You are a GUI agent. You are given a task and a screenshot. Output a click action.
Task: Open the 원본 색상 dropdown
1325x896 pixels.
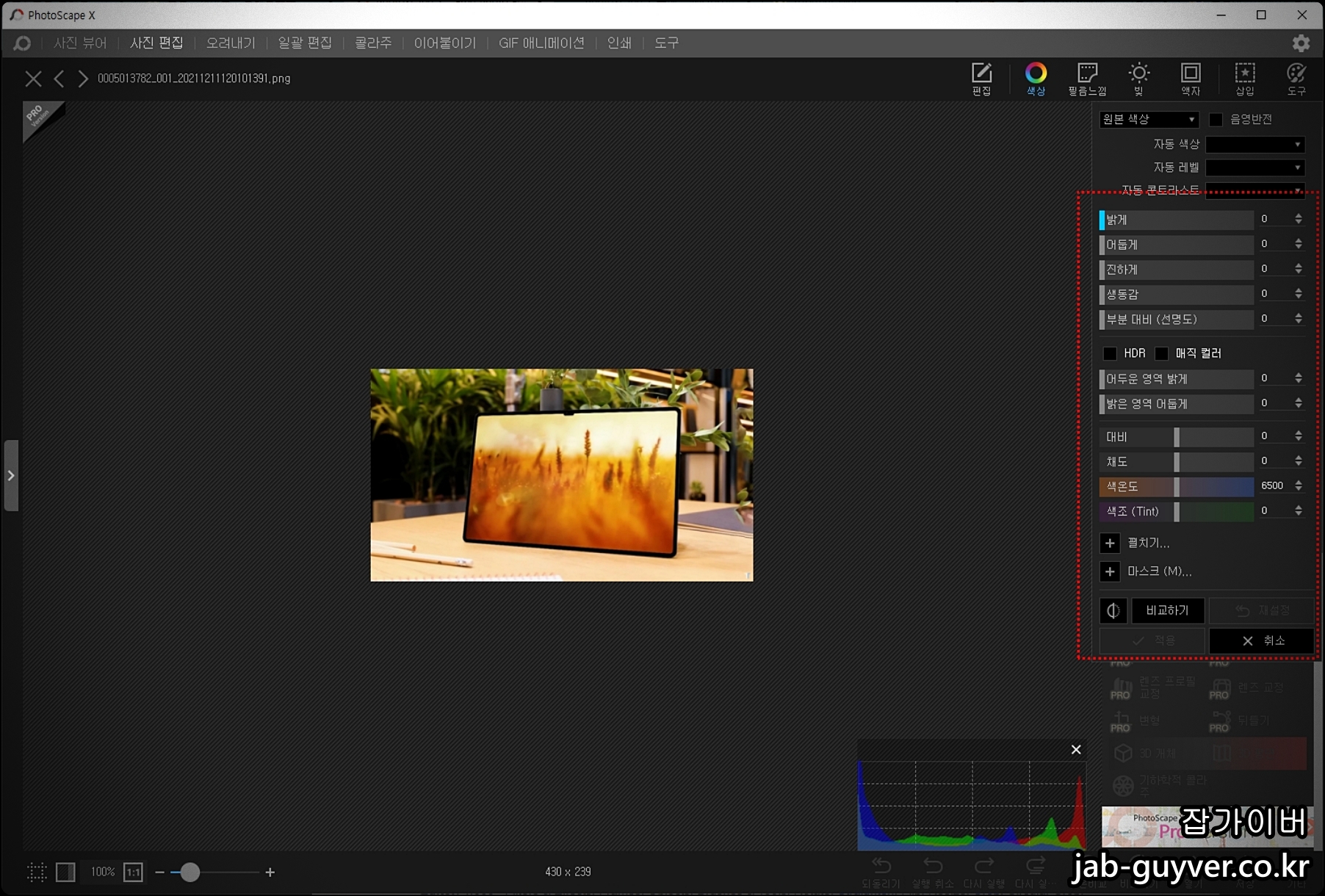point(1149,119)
